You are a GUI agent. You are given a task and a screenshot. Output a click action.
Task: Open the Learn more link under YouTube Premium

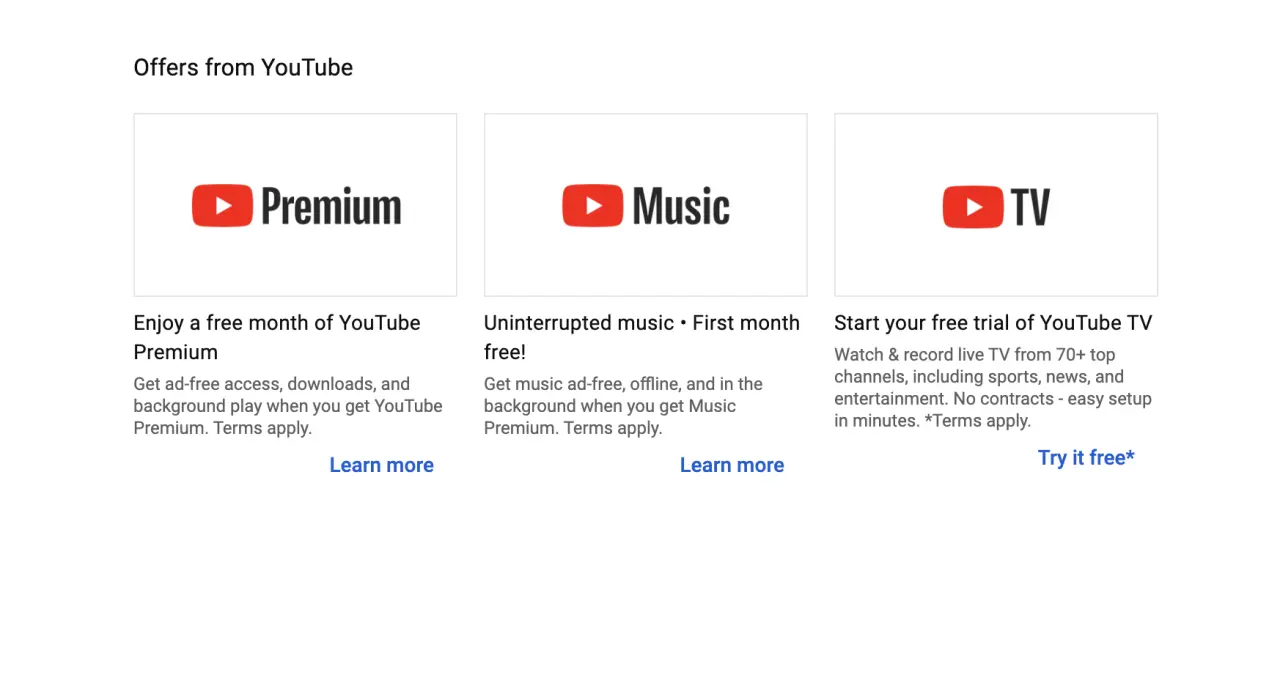[381, 464]
